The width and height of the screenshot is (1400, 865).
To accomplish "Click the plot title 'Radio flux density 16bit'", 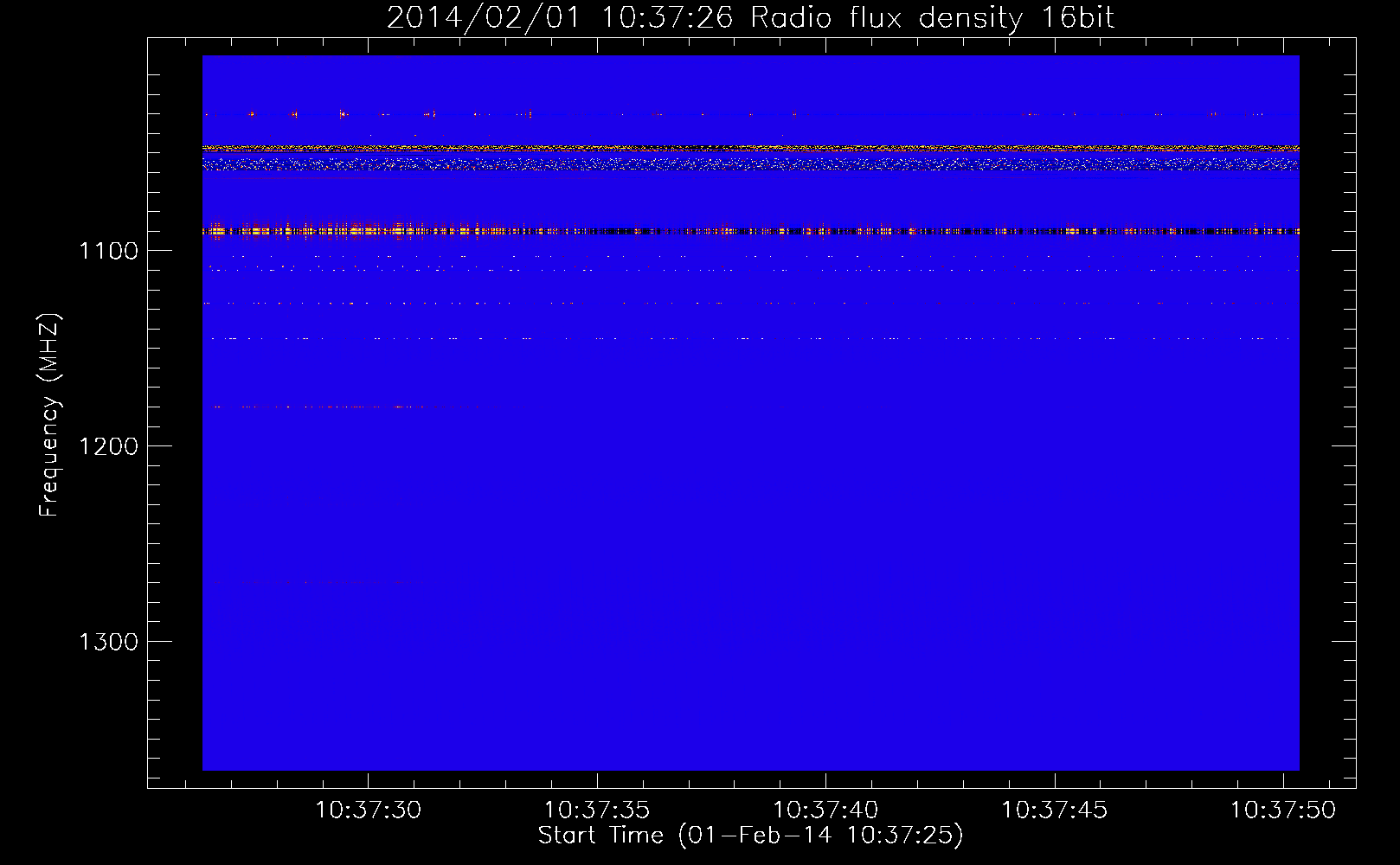I will pyautogui.click(x=932, y=18).
